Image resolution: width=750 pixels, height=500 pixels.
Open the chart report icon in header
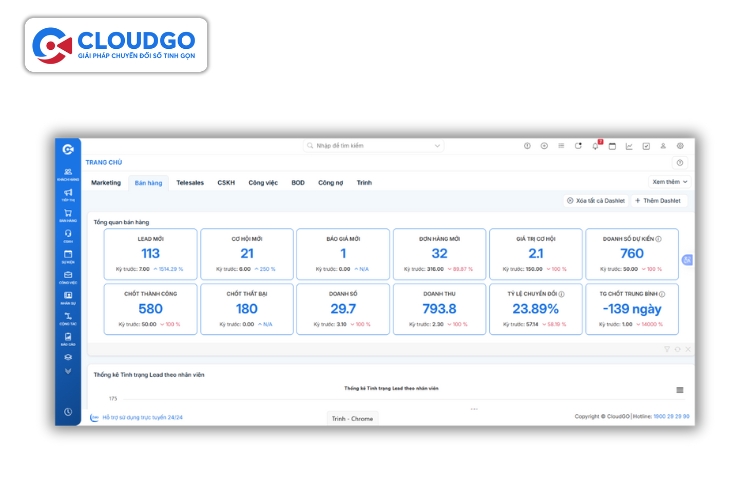pyautogui.click(x=629, y=146)
